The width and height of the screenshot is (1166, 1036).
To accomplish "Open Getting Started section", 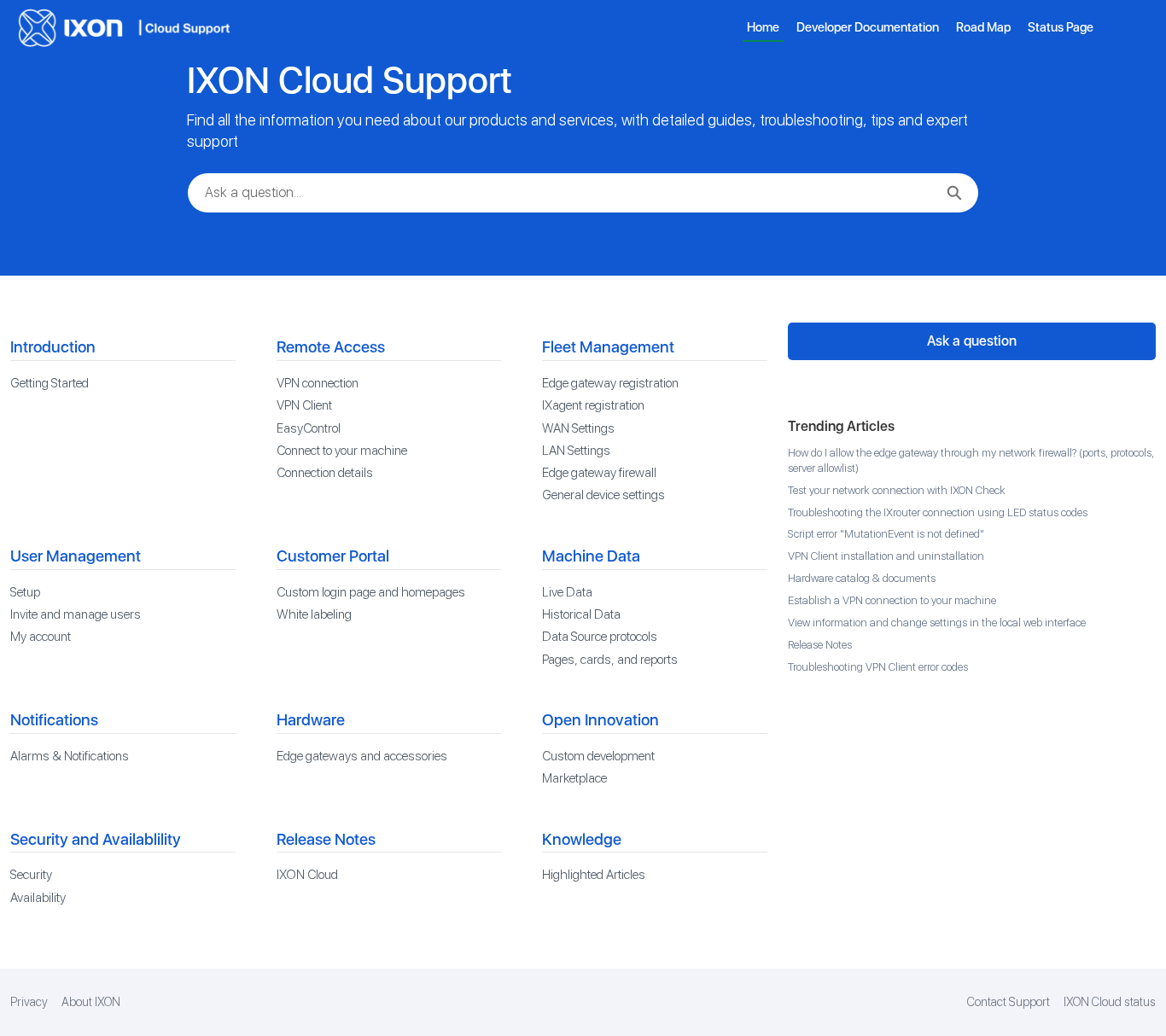I will pos(50,383).
